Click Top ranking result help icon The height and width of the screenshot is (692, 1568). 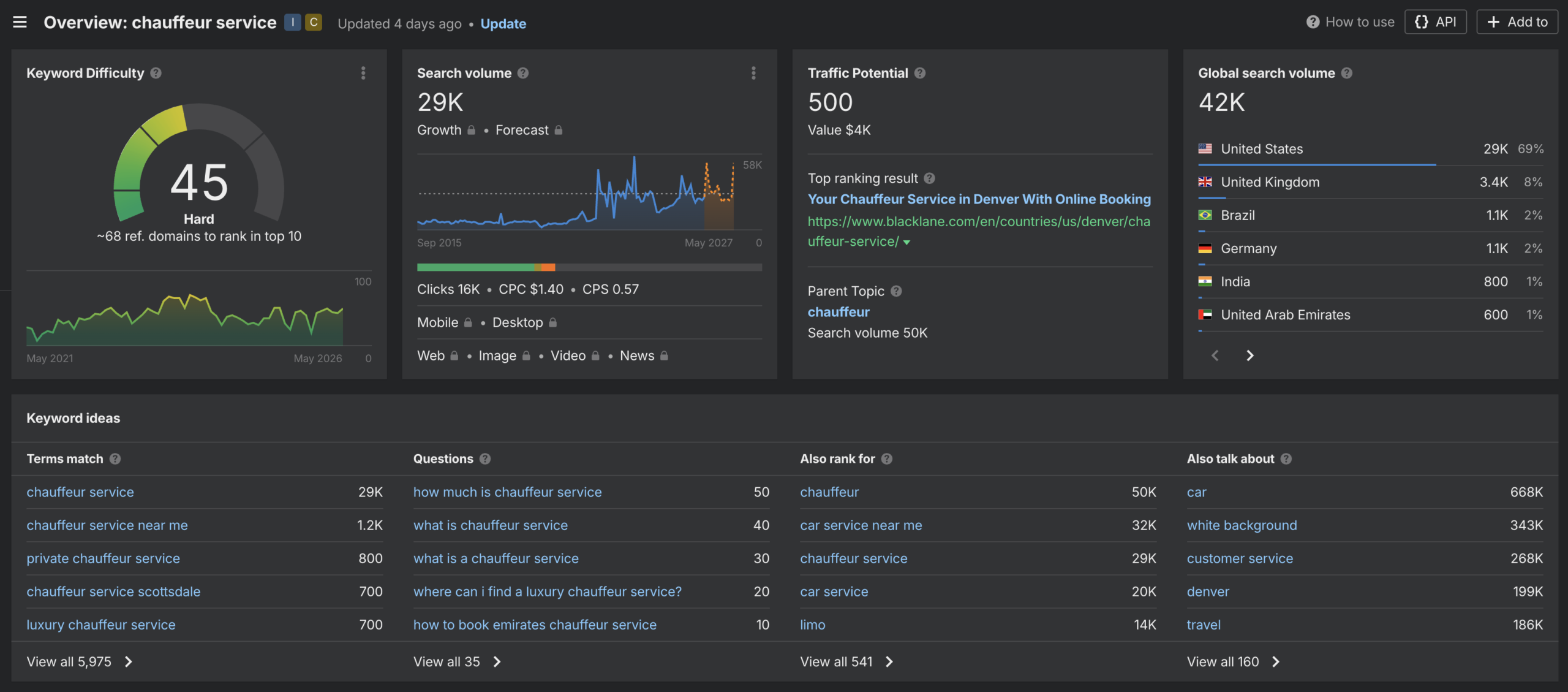click(x=930, y=178)
